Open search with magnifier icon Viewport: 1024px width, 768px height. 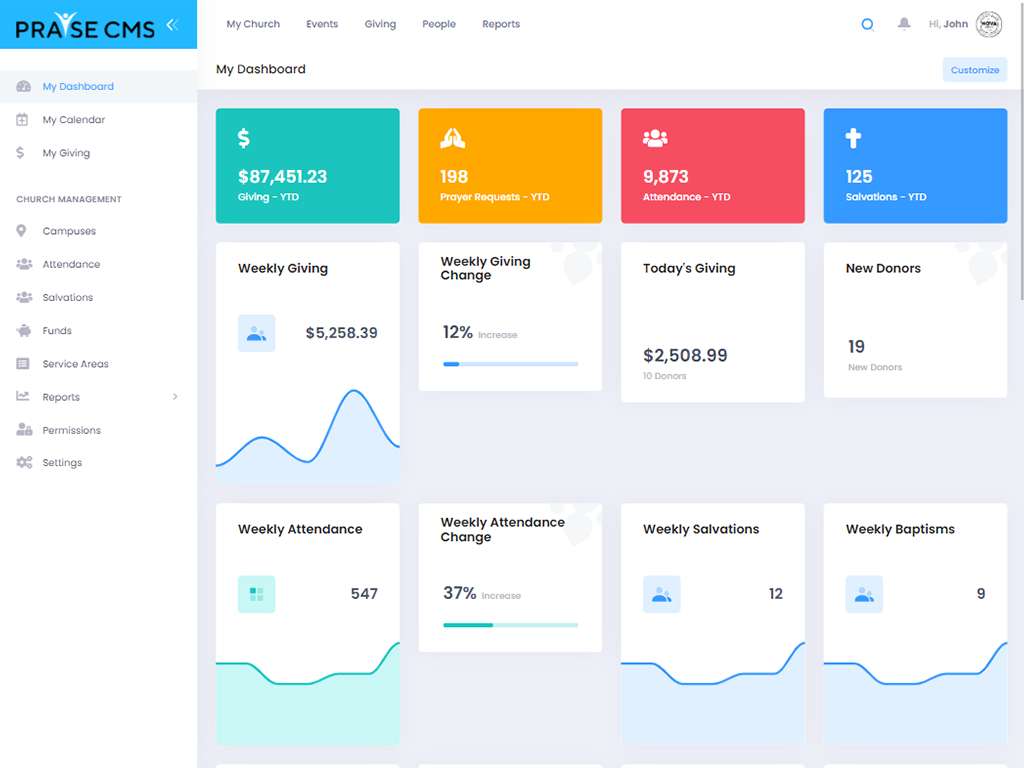tap(867, 25)
